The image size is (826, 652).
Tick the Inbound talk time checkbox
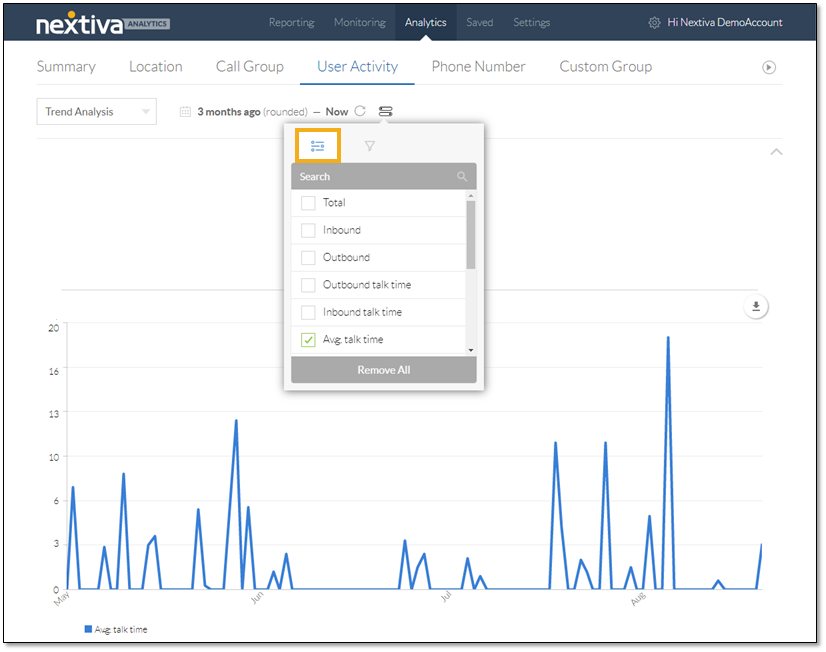click(x=308, y=312)
